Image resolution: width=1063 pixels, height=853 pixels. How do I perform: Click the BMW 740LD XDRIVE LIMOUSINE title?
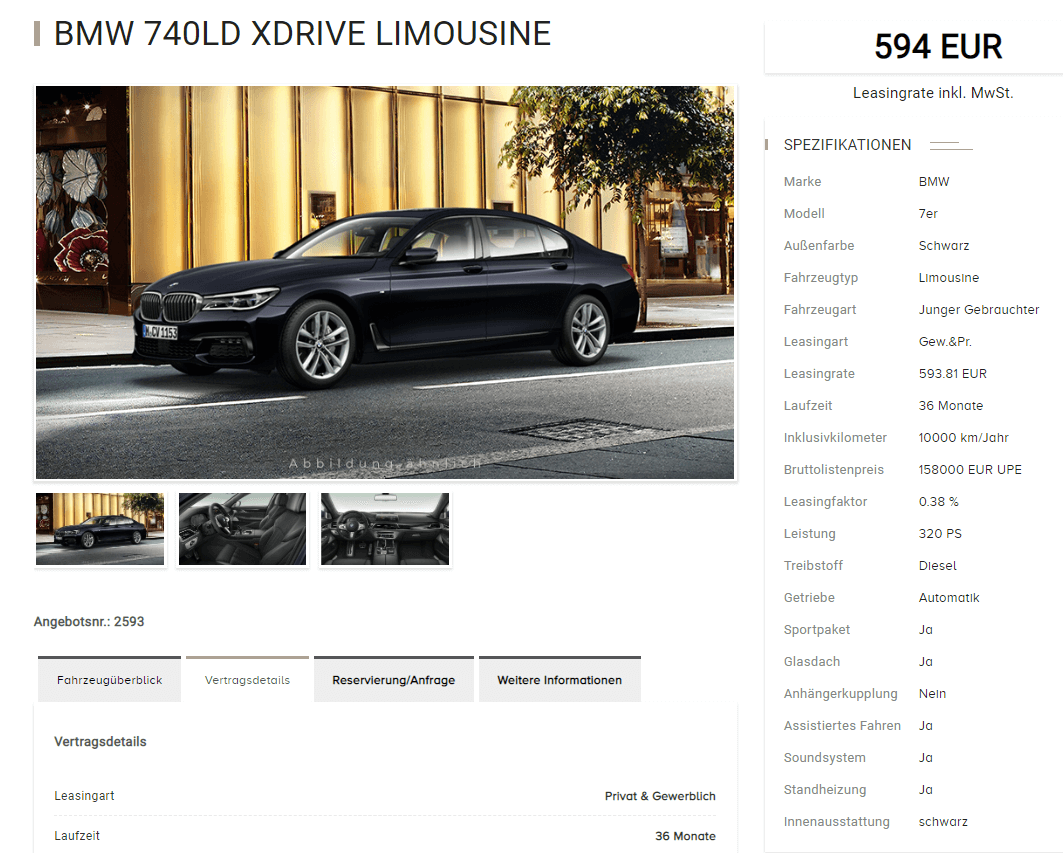coord(302,34)
